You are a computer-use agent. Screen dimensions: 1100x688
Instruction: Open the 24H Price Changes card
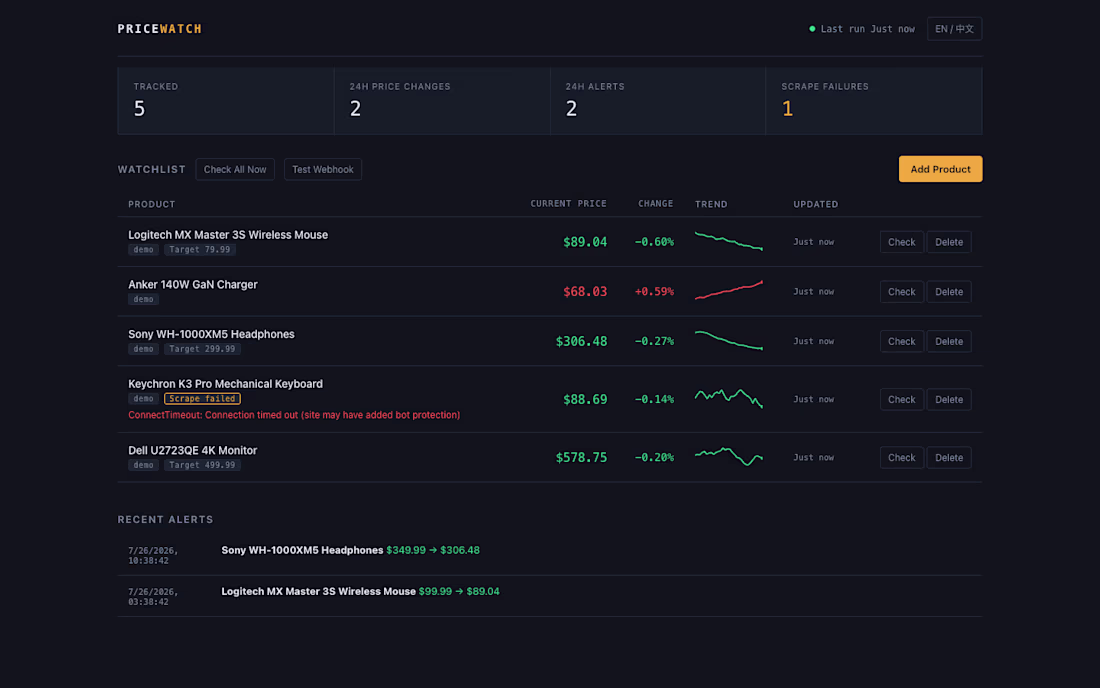click(x=442, y=101)
